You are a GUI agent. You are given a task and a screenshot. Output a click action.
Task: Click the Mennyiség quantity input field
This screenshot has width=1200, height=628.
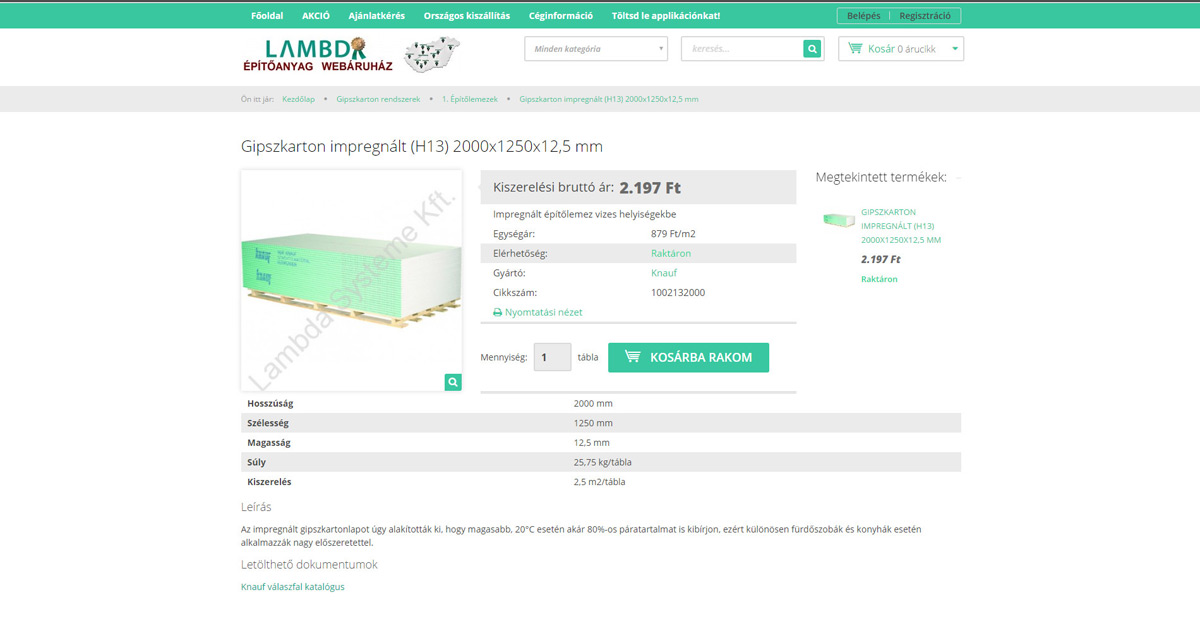tap(552, 357)
